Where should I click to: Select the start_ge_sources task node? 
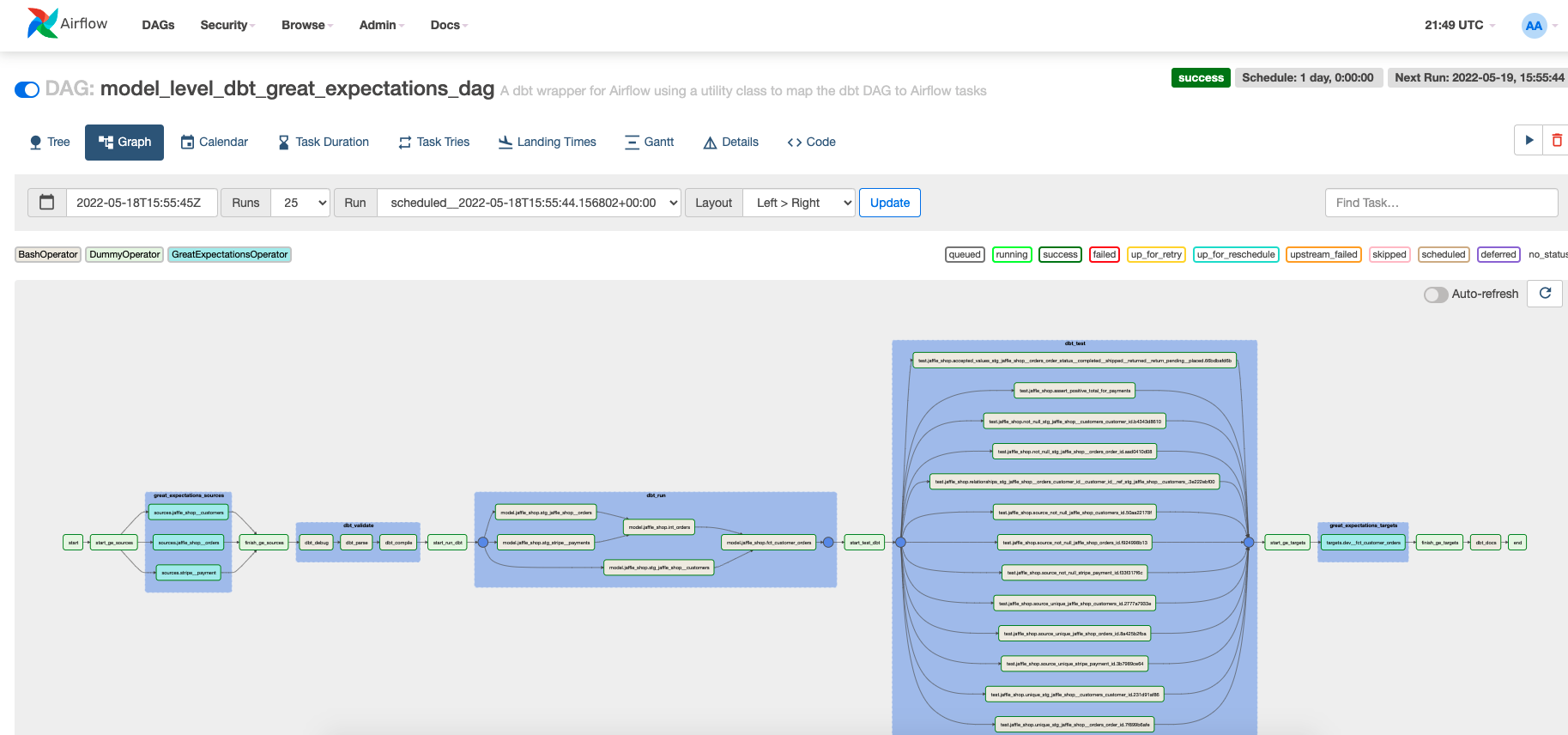[114, 543]
